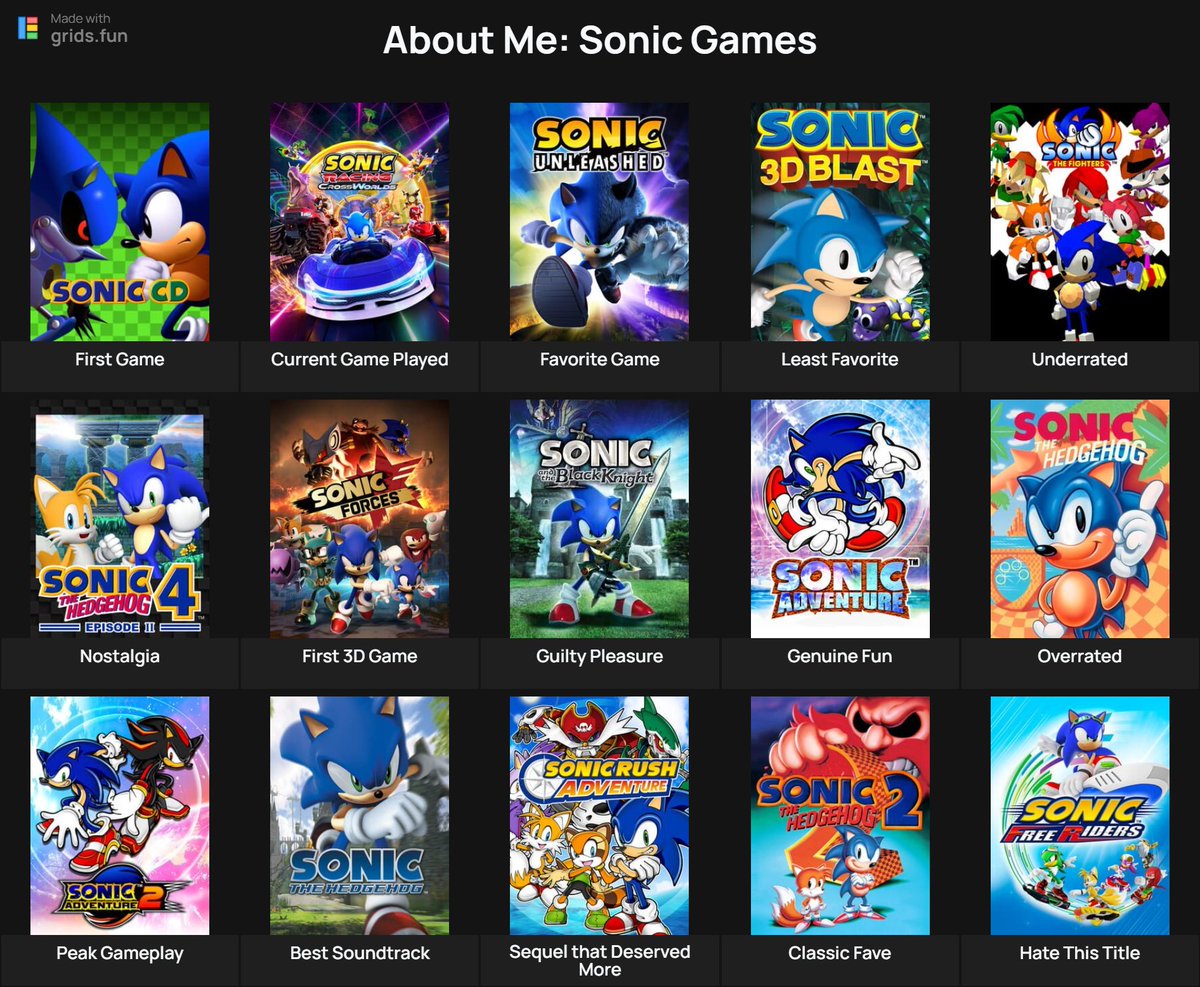Select the Sonic Unleashed cover

coord(600,222)
